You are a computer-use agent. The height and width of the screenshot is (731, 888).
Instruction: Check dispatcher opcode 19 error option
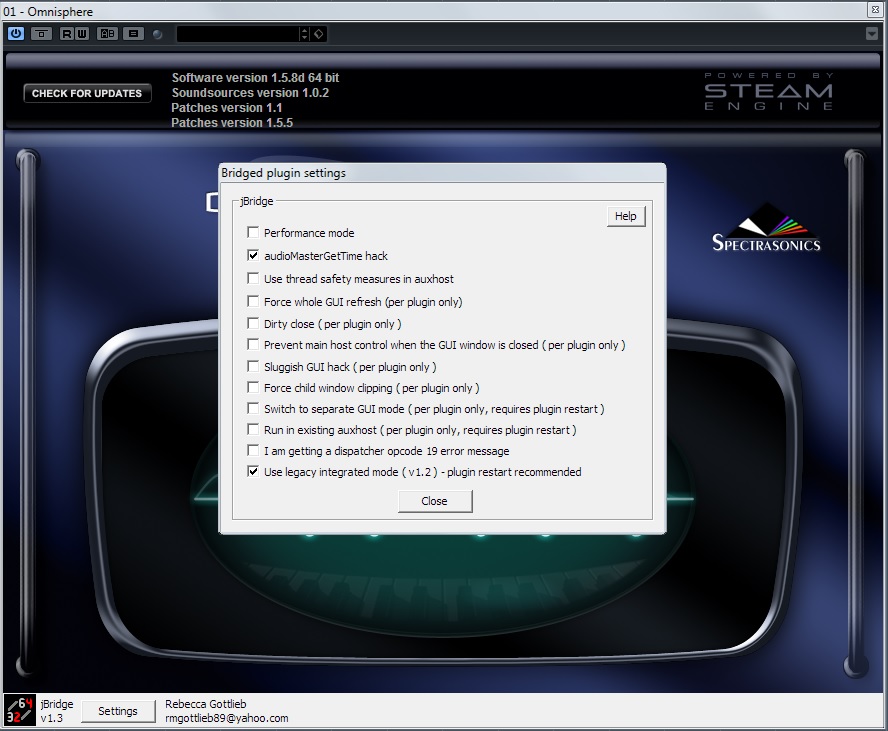point(253,450)
